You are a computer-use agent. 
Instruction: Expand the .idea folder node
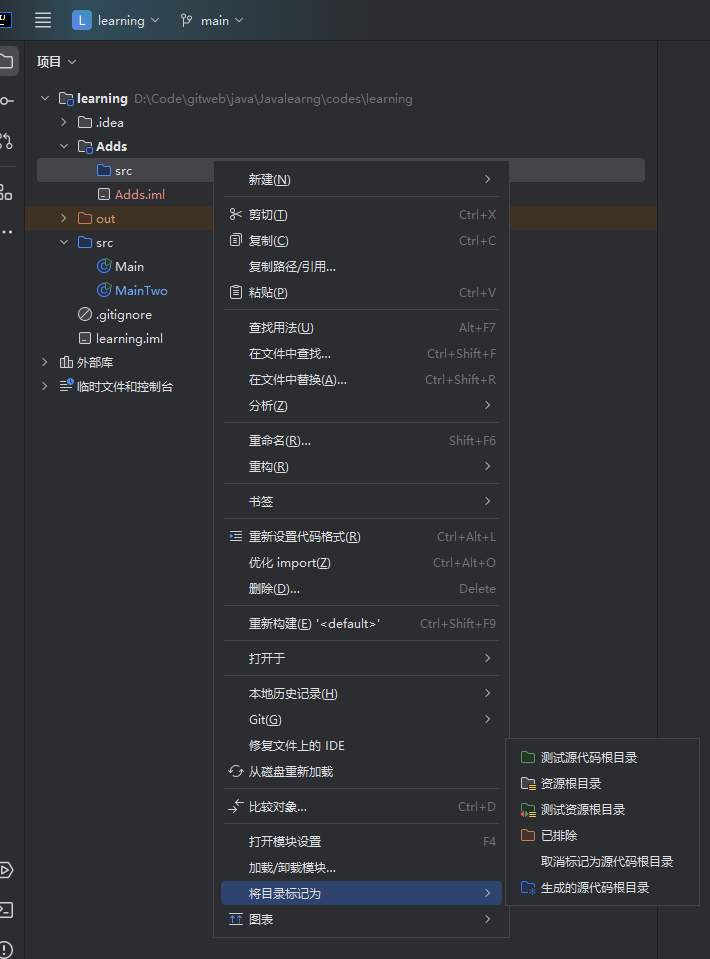(x=64, y=122)
